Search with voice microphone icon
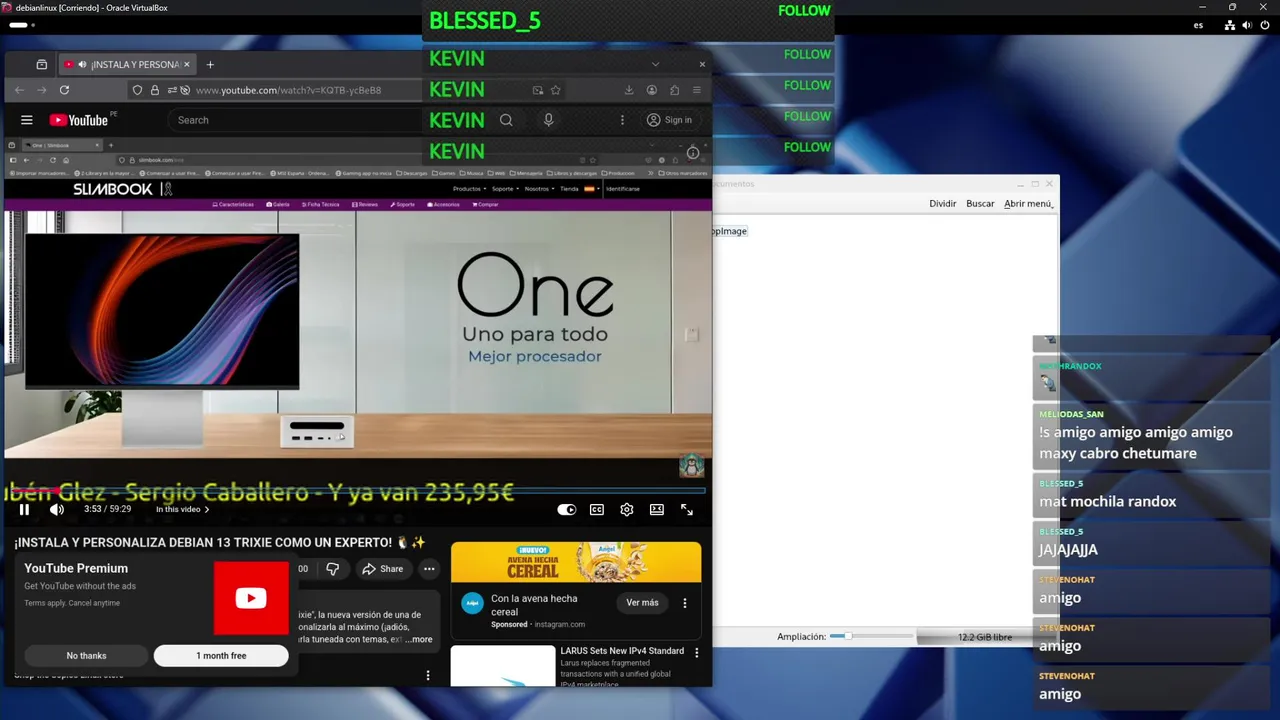 (548, 120)
